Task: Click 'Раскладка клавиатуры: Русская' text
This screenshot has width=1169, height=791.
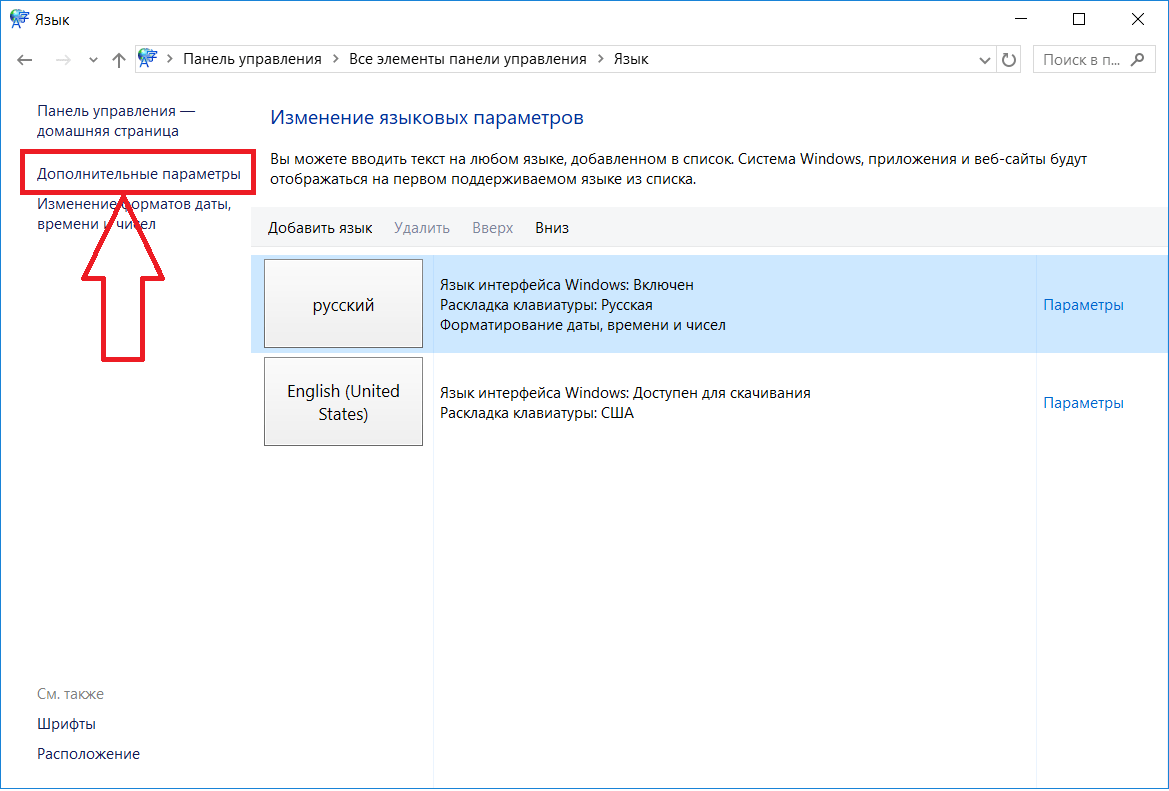Action: [x=546, y=305]
